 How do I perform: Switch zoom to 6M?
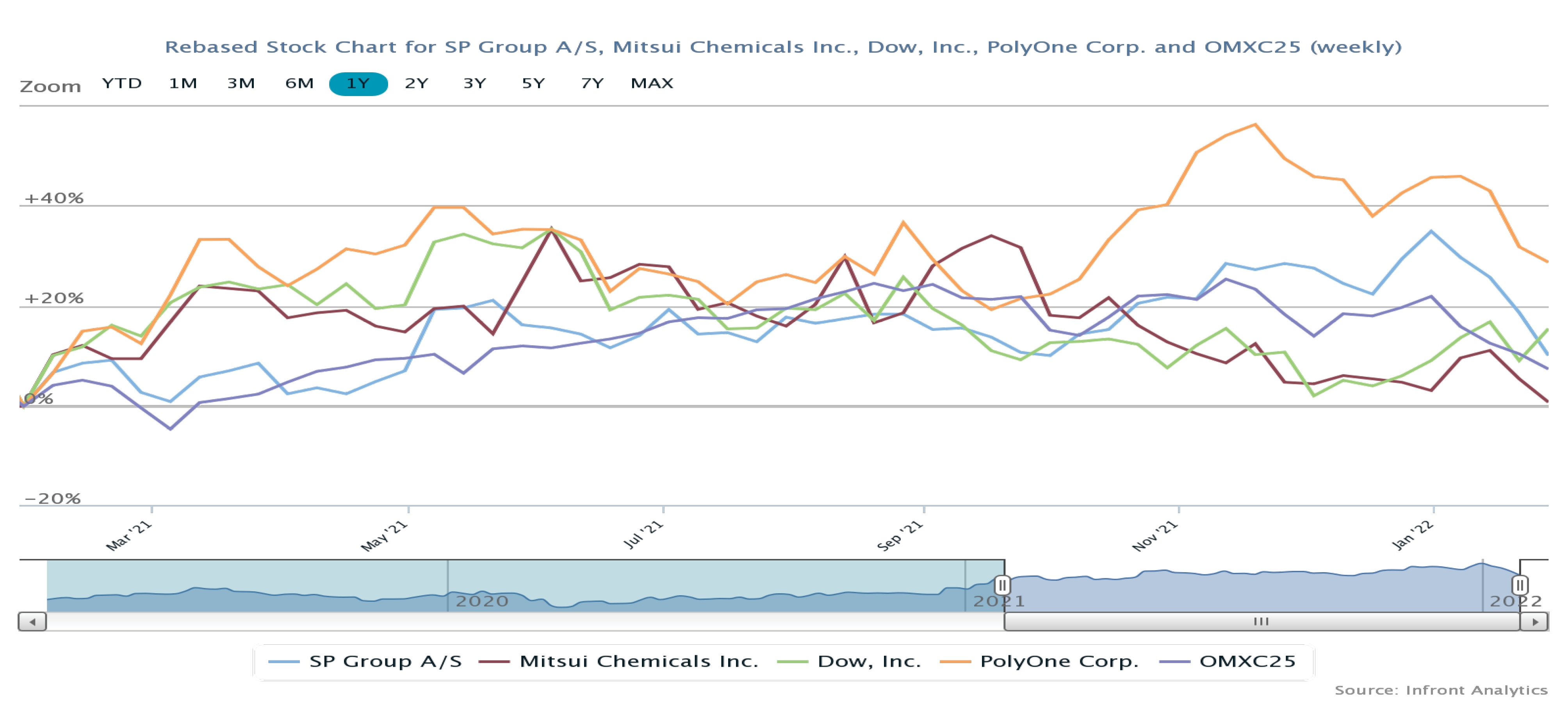point(299,84)
